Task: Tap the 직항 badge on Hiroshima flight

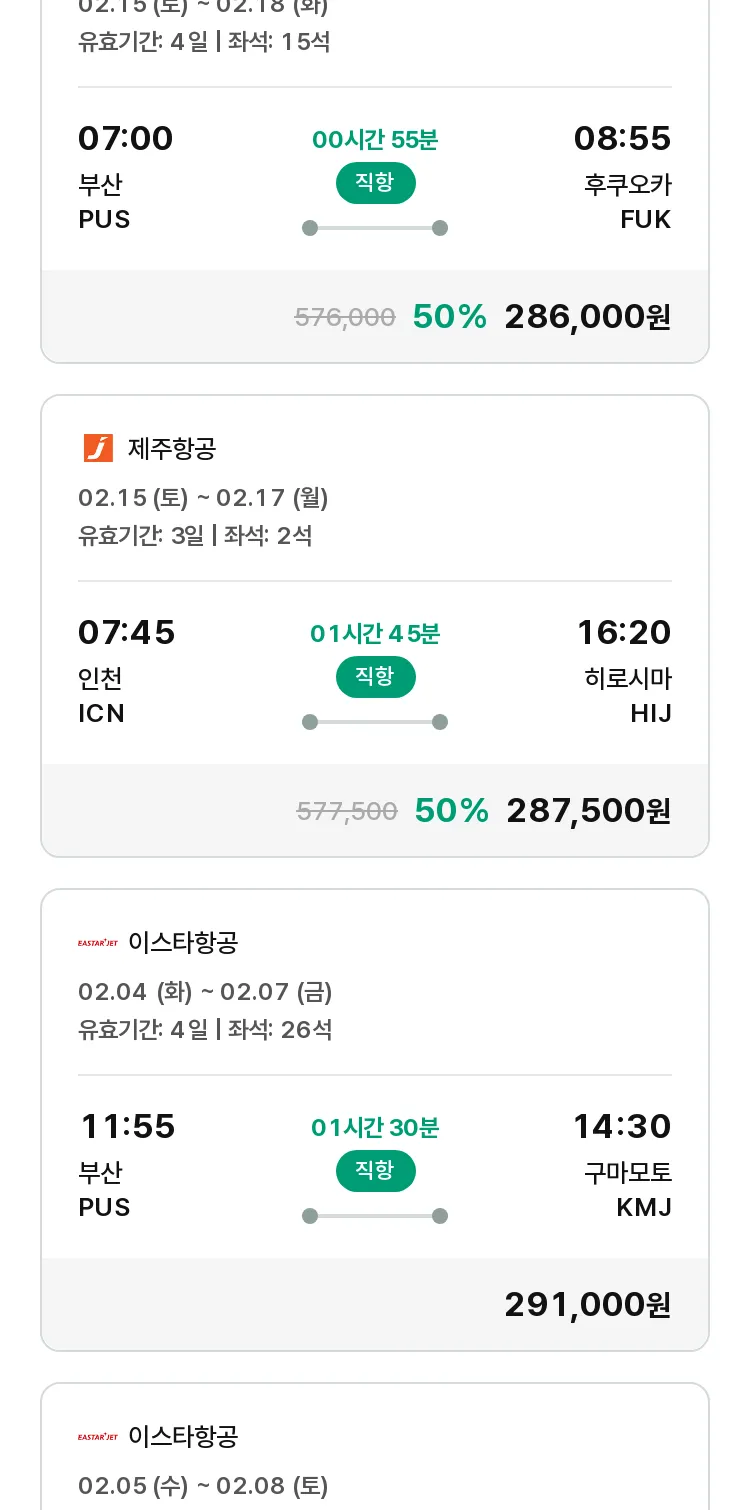Action: [x=375, y=677]
